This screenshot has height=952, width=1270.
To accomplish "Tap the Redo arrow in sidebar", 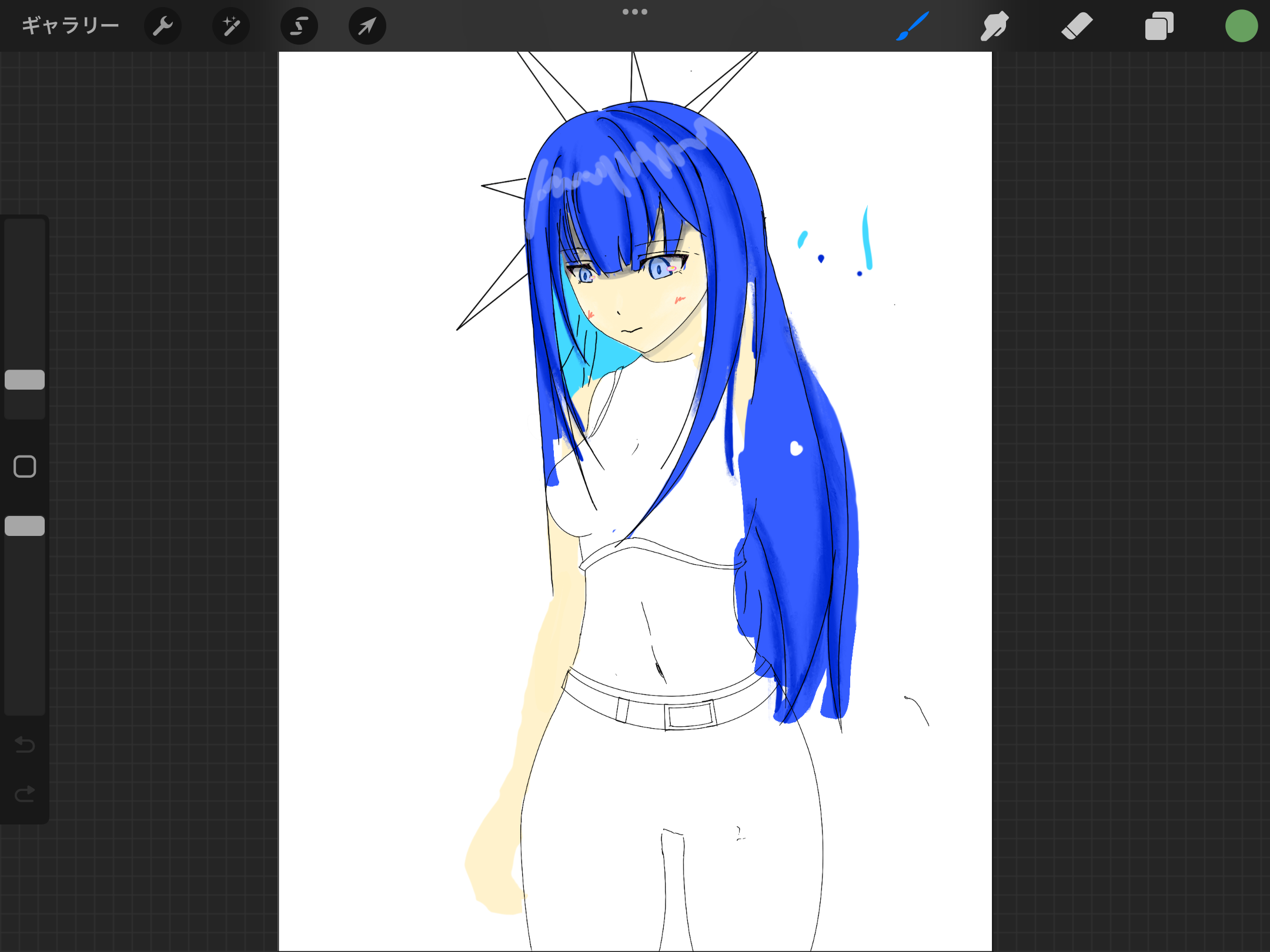I will click(x=25, y=794).
